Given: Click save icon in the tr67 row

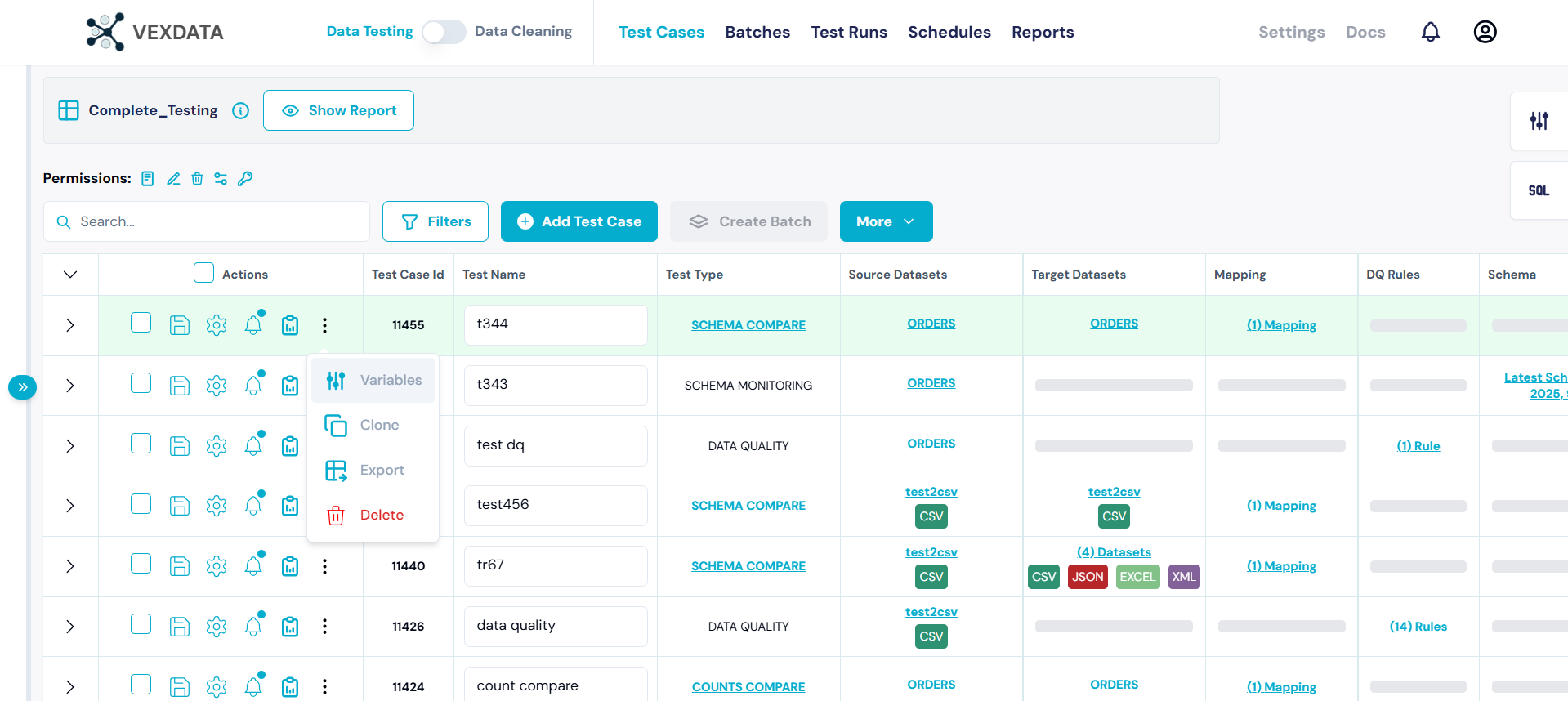Looking at the screenshot, I should 179,566.
